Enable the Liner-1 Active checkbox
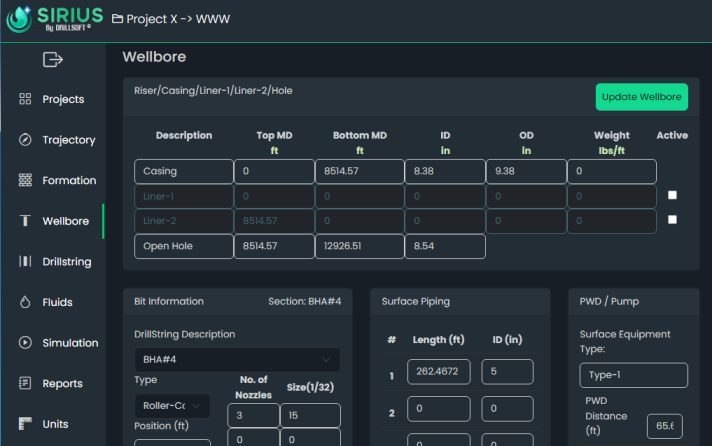The image size is (712, 446). (x=672, y=196)
